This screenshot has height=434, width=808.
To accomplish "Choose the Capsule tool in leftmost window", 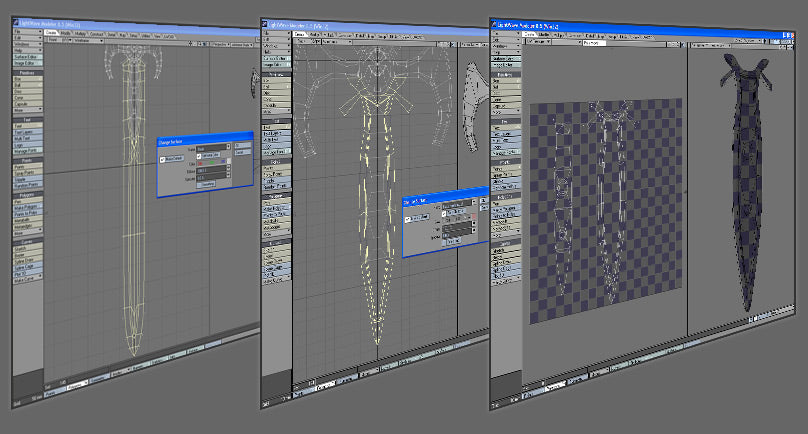I will click(x=27, y=103).
